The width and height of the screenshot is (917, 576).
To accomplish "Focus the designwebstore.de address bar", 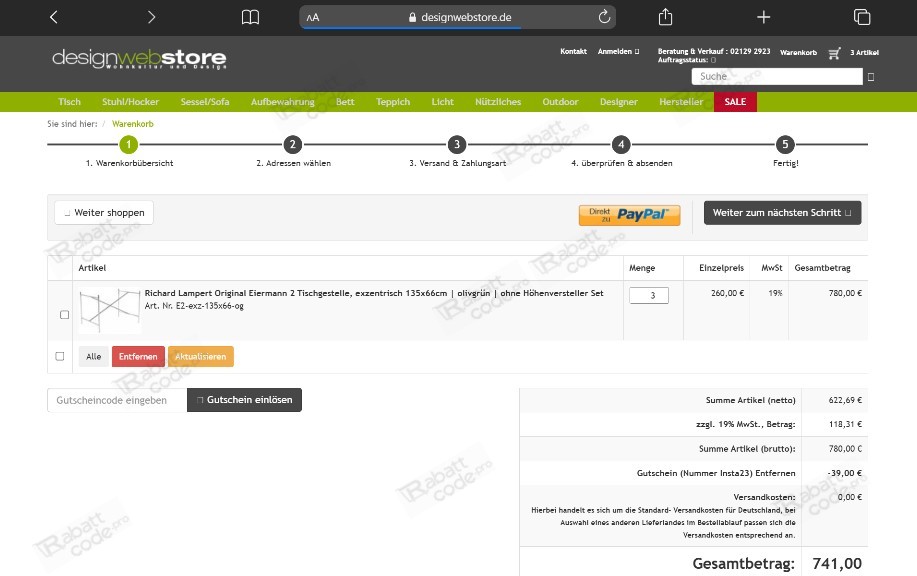I will 457,17.
